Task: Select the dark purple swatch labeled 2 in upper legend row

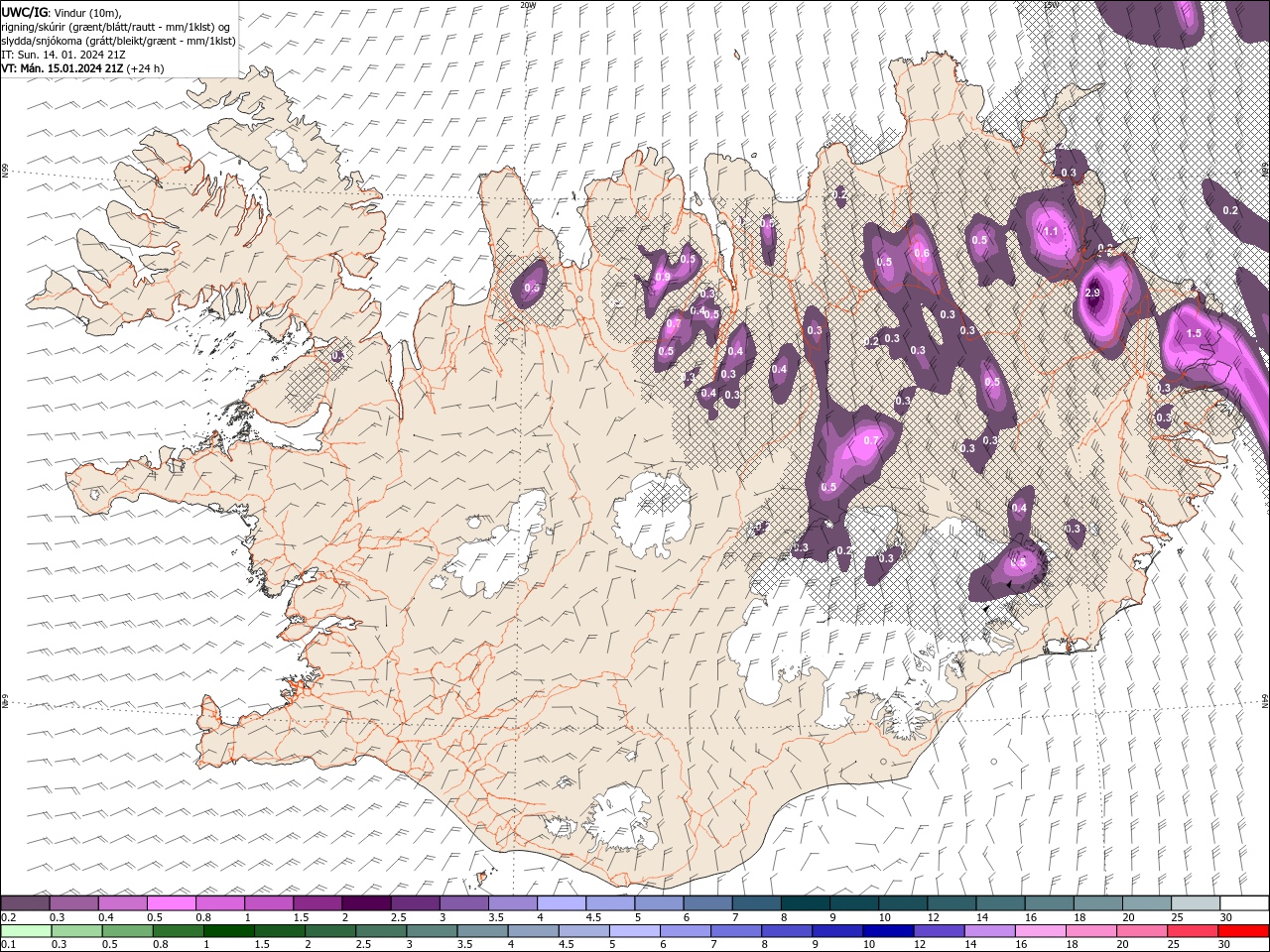Action: 366,903
